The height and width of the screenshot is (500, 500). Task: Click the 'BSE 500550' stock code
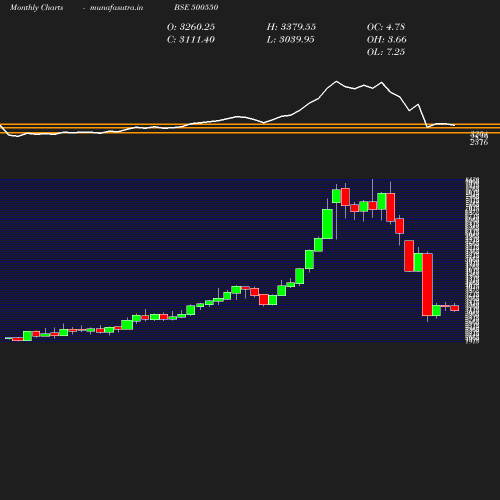coord(196,7)
